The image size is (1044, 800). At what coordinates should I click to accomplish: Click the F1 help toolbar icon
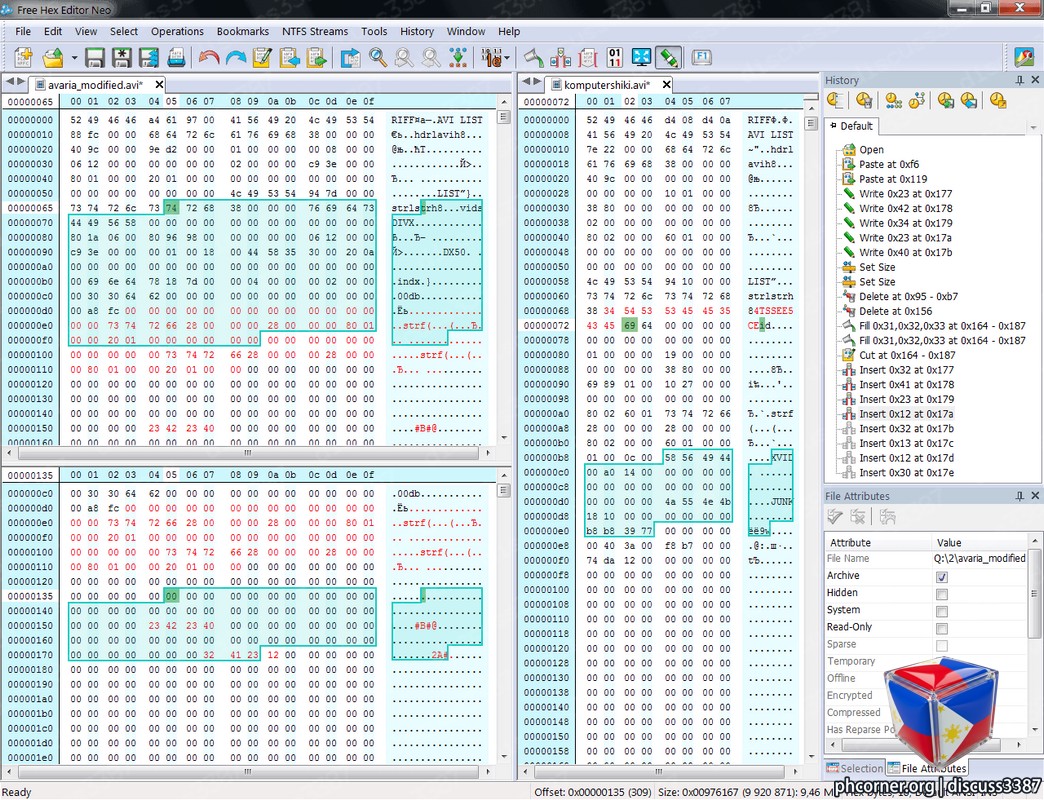point(701,57)
